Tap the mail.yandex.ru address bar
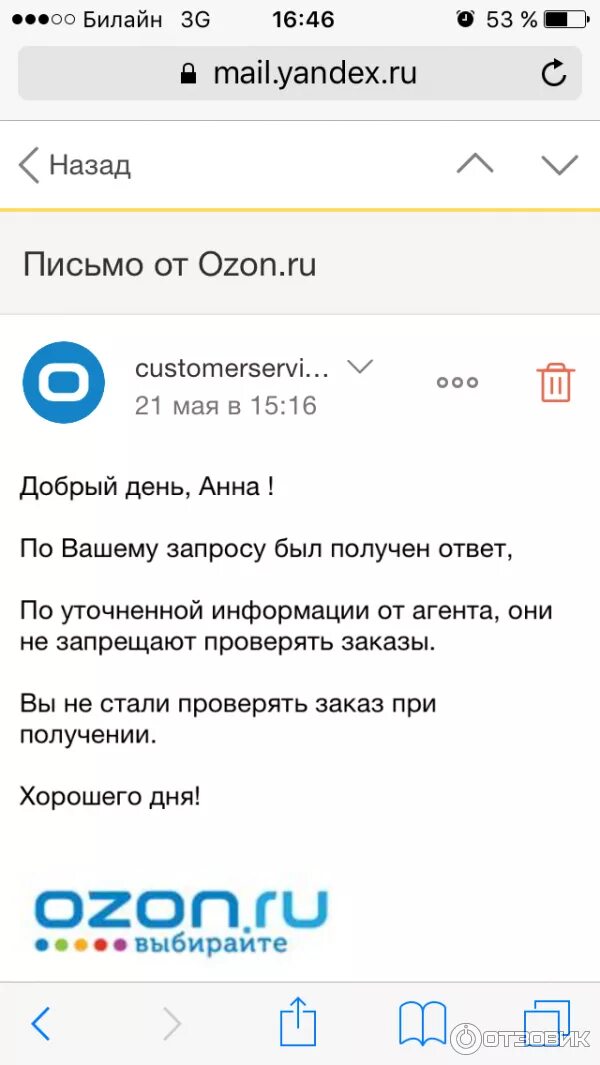Image resolution: width=600 pixels, height=1065 pixels. (x=300, y=73)
